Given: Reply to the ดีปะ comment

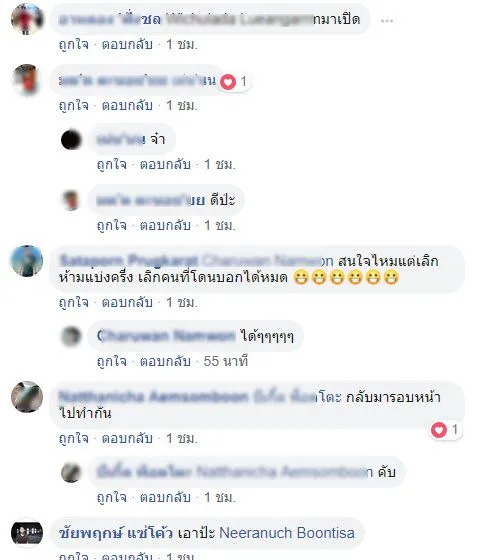Looking at the screenshot, I should pyautogui.click(x=165, y=225).
